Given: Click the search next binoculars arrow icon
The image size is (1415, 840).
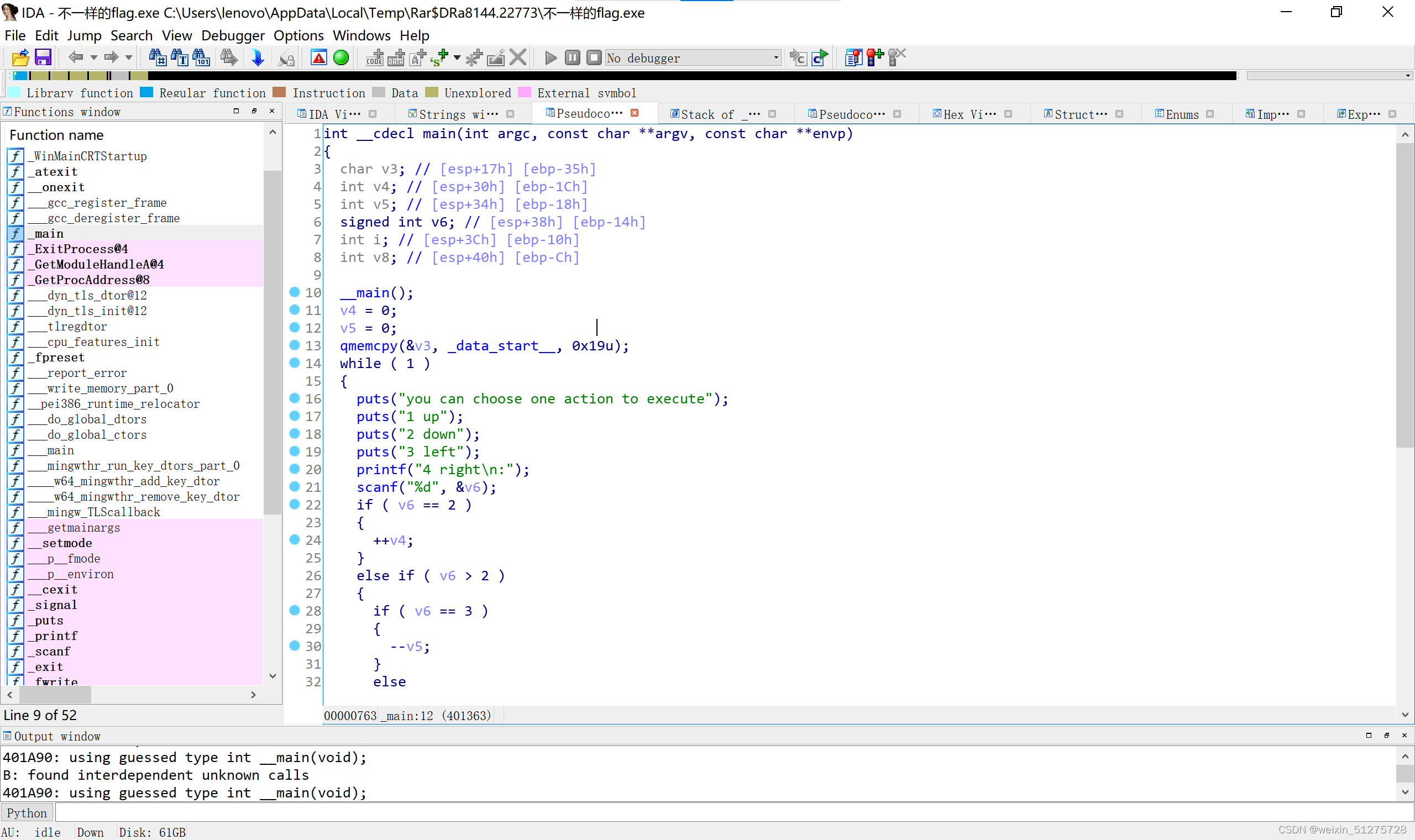Looking at the screenshot, I should coord(229,57).
